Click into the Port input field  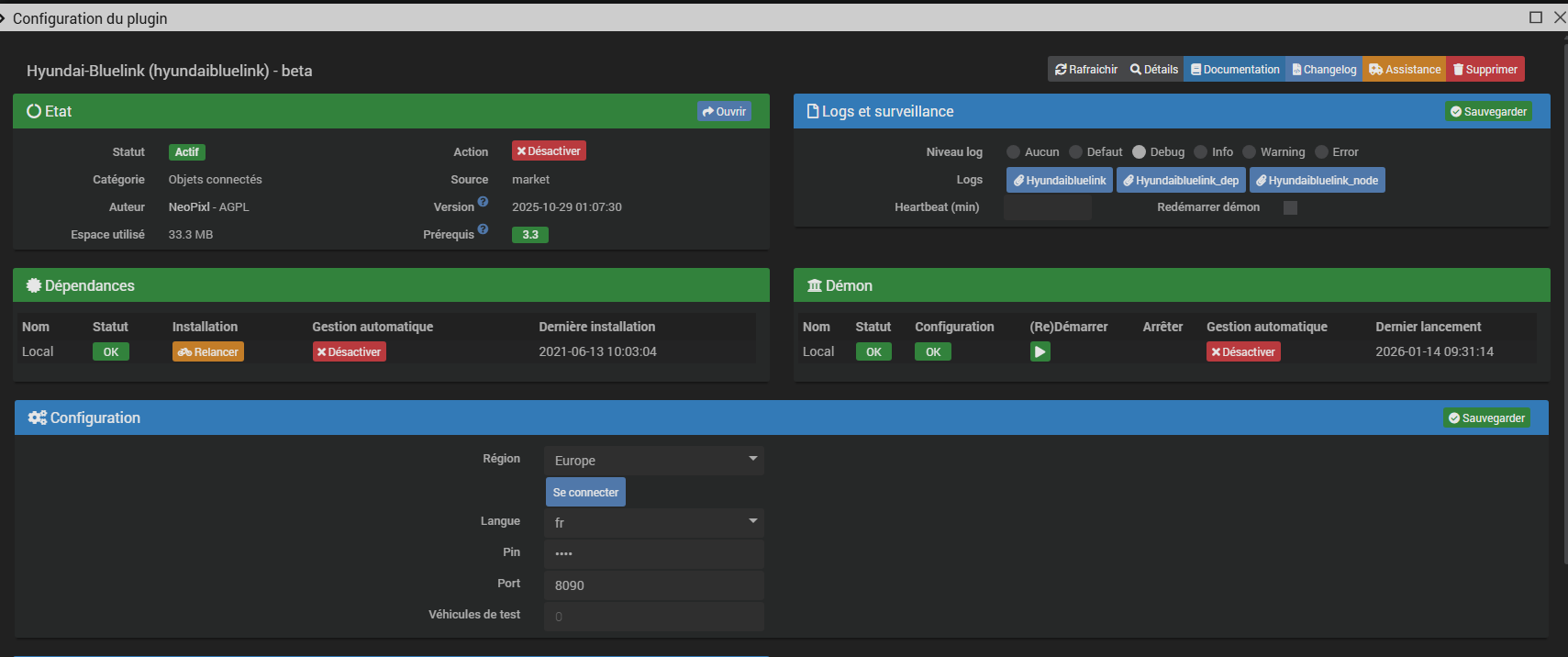653,585
